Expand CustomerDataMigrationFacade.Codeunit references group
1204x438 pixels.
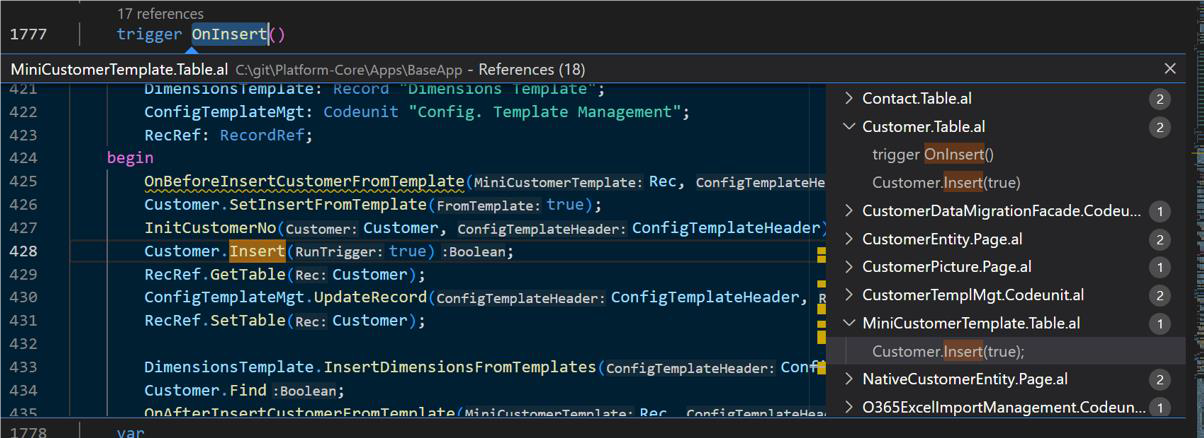point(849,211)
